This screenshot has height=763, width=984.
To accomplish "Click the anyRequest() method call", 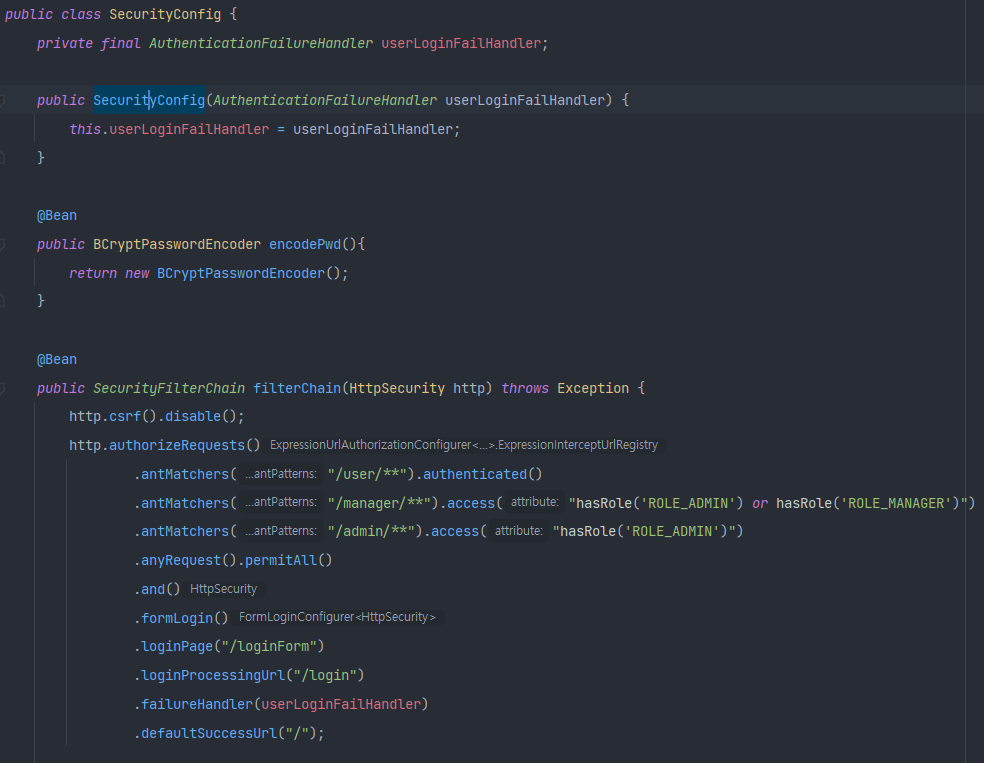I will pos(189,560).
